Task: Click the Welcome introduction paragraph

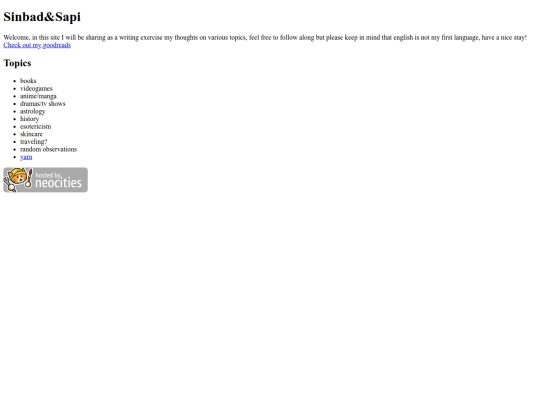Action: (265, 38)
